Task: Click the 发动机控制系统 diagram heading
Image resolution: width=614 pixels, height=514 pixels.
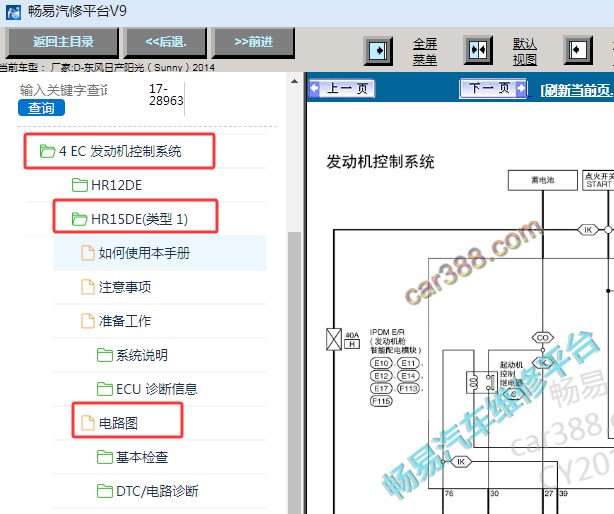Action: [x=380, y=162]
